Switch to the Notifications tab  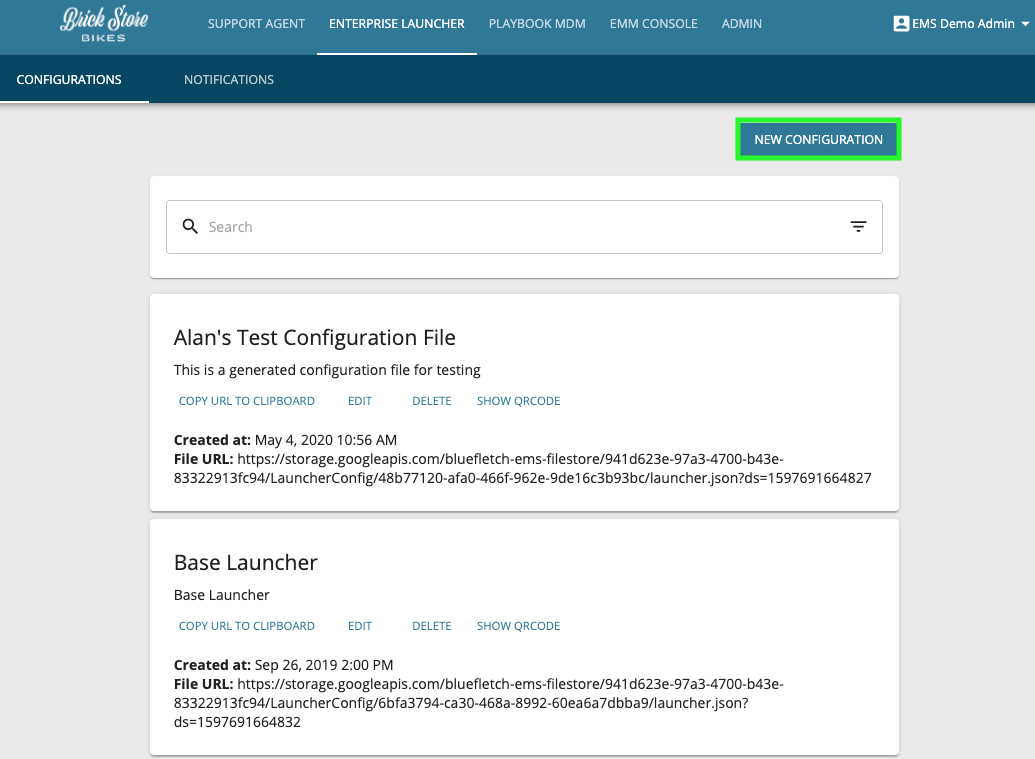coord(228,79)
